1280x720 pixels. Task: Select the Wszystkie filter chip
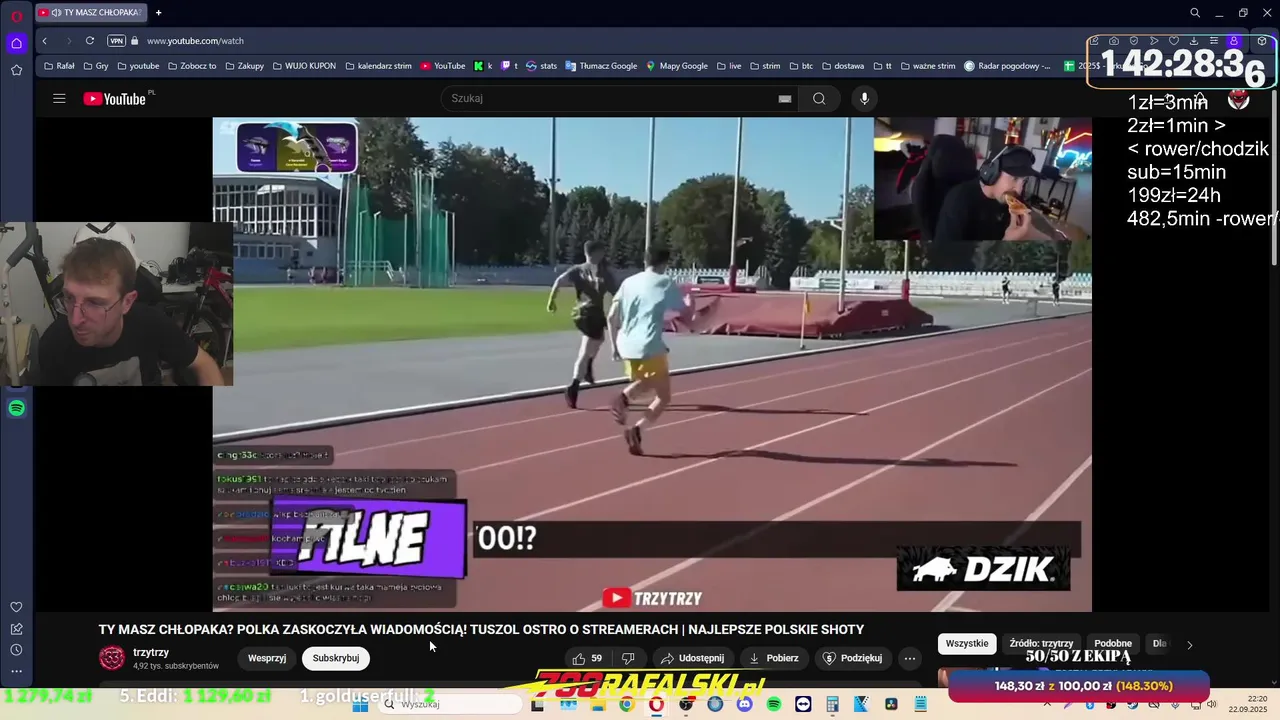967,644
